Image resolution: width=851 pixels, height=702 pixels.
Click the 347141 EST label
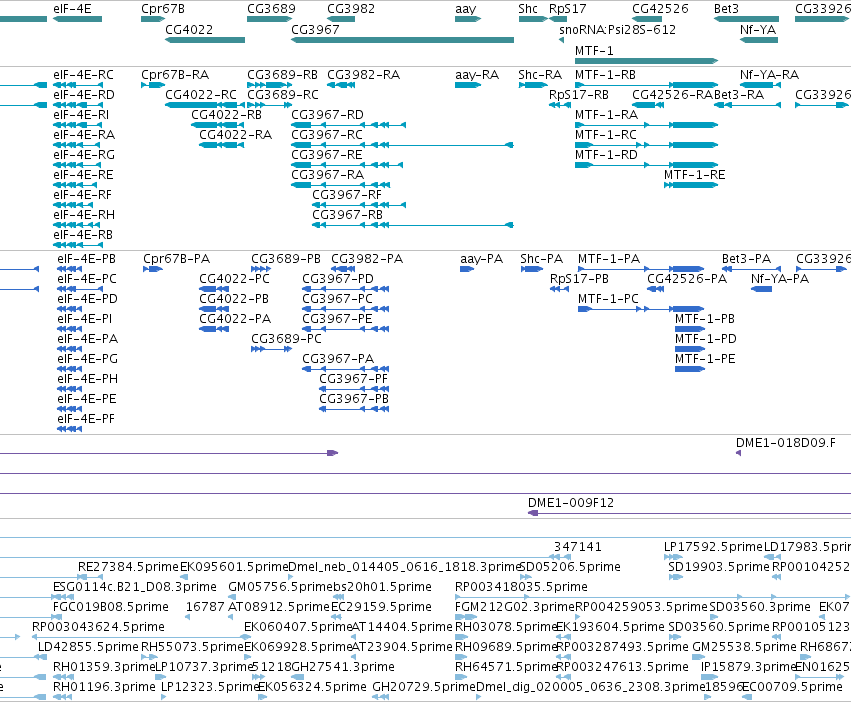[578, 546]
